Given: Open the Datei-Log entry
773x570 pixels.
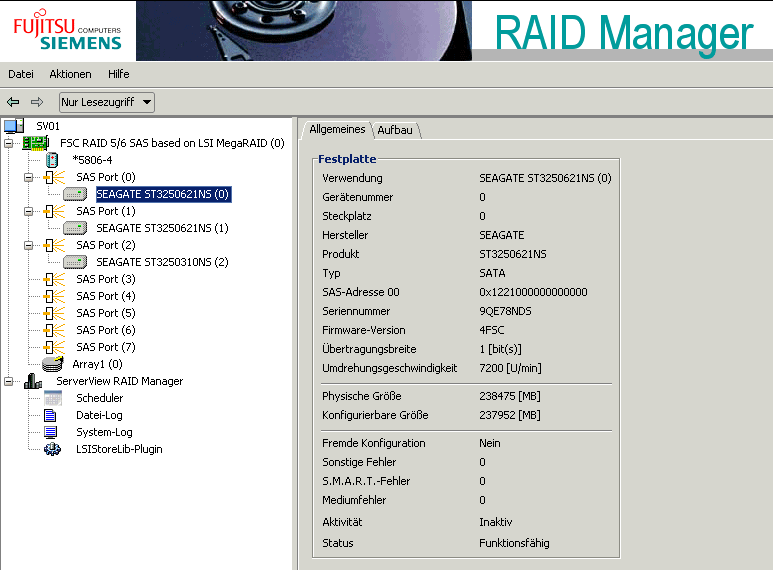Looking at the screenshot, I should [x=100, y=415].
